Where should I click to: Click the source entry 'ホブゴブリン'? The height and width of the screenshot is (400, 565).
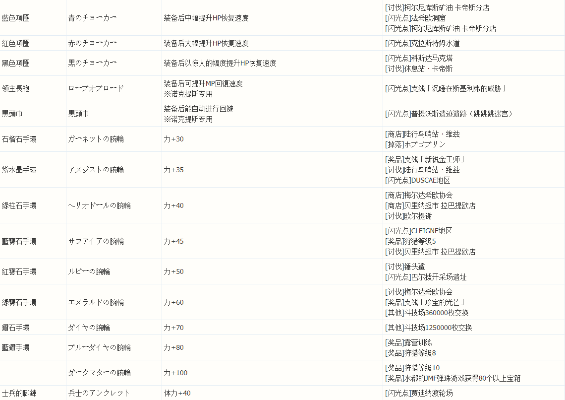pos(424,145)
